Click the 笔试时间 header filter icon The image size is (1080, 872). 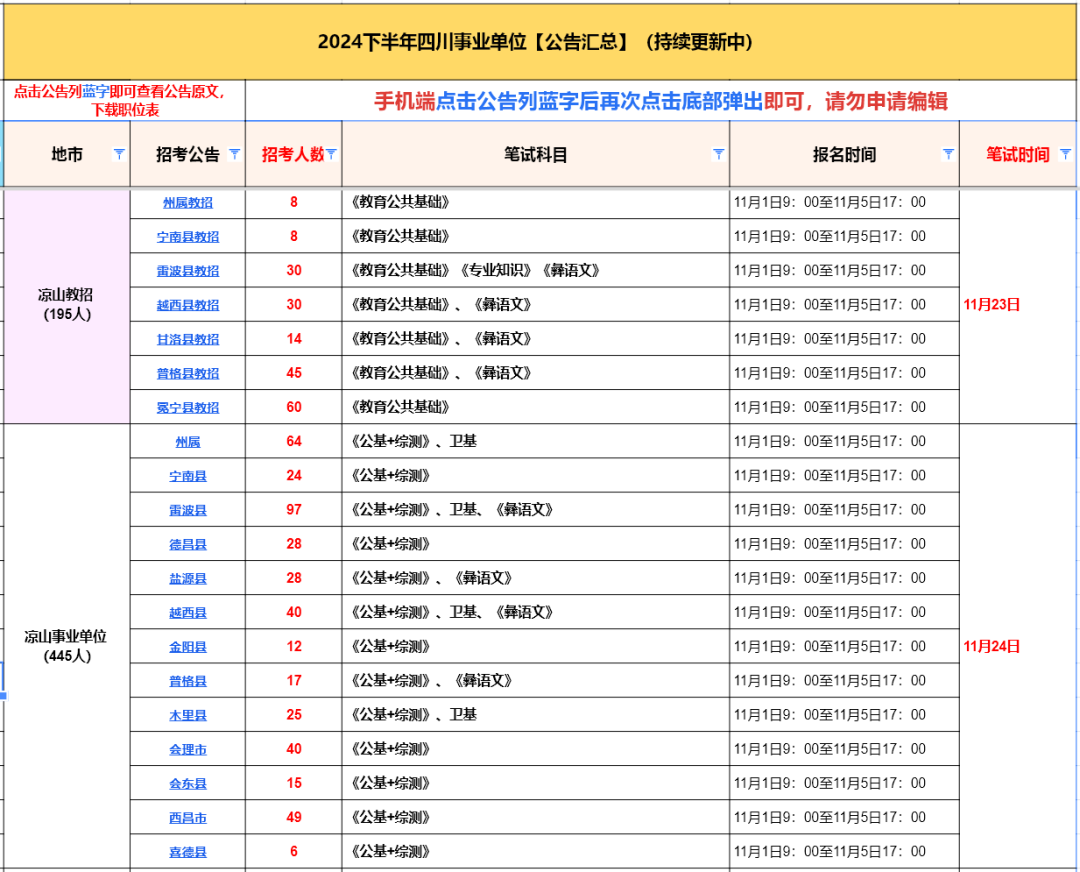[1065, 154]
